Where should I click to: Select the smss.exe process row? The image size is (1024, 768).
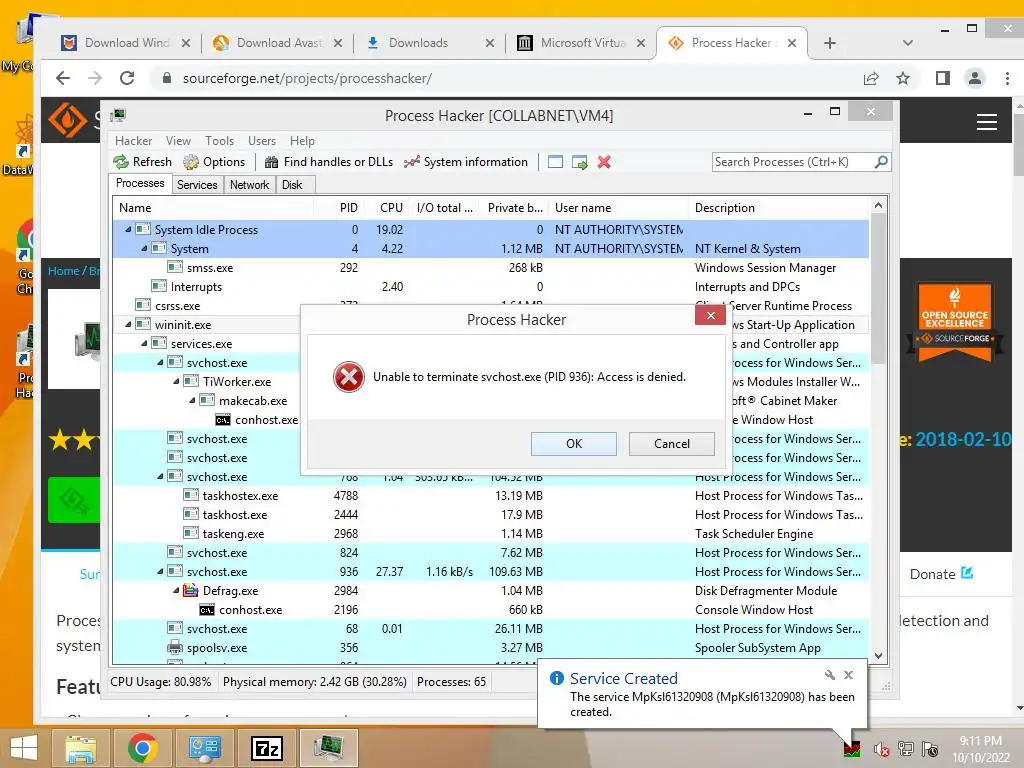[490, 268]
